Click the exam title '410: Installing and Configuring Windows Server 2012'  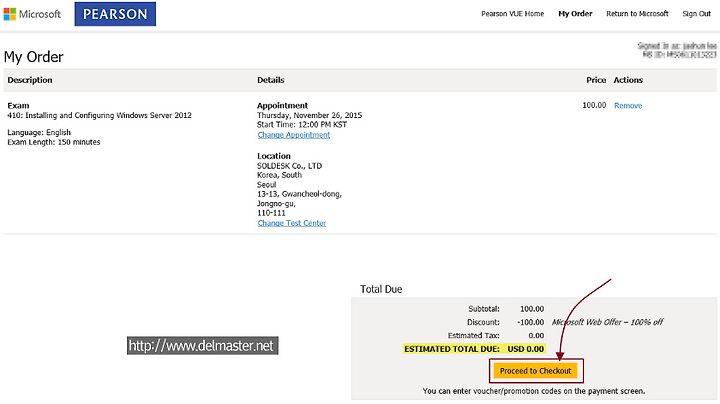[99, 115]
